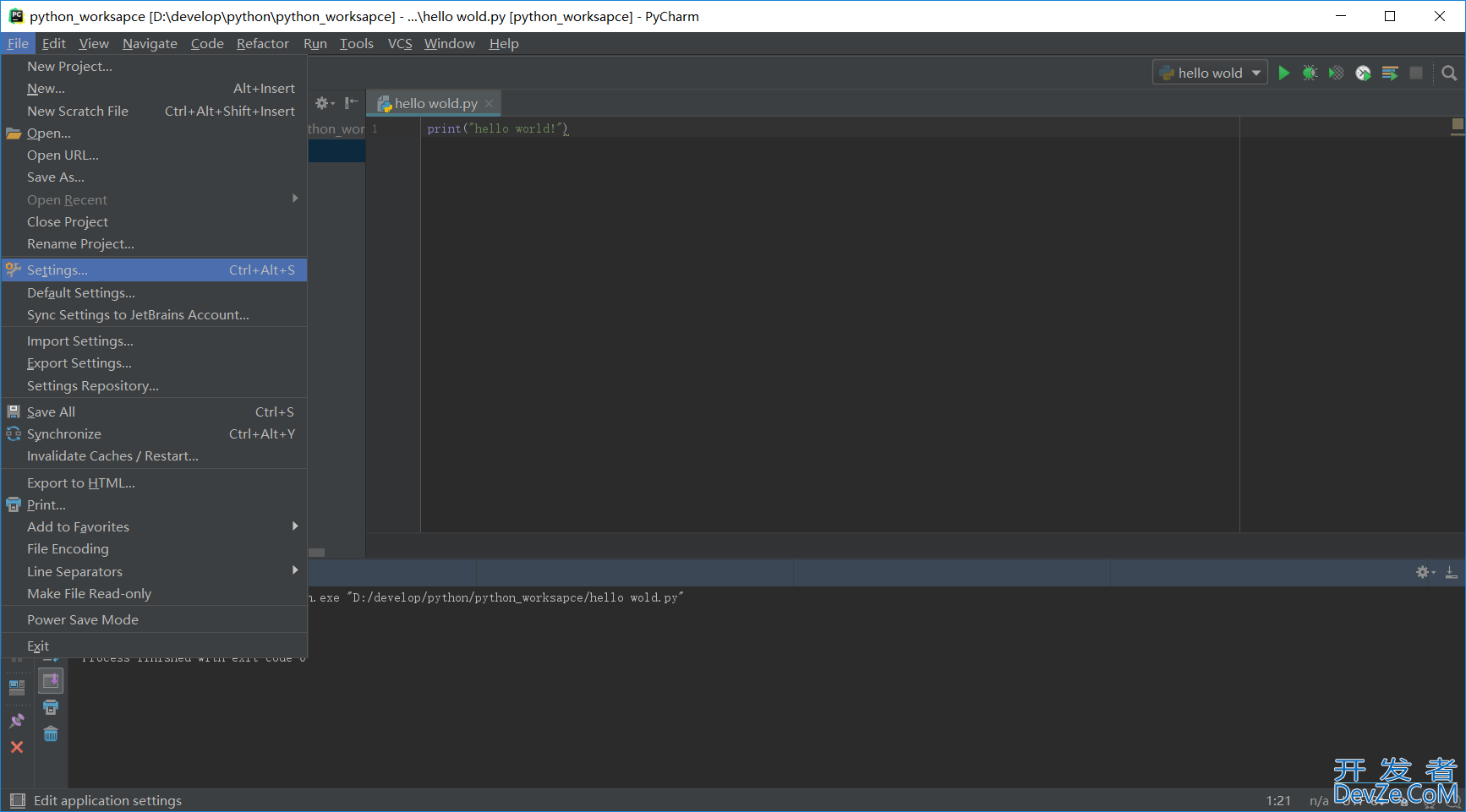Start debugging with the bug icon
This screenshot has height=812, width=1466.
pyautogui.click(x=1310, y=74)
